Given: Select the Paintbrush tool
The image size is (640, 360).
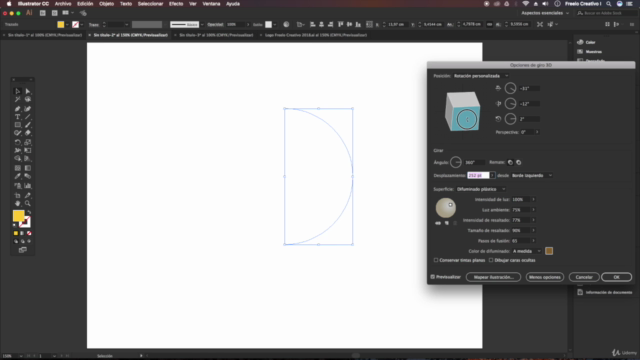Looking at the screenshot, I should click(28, 125).
